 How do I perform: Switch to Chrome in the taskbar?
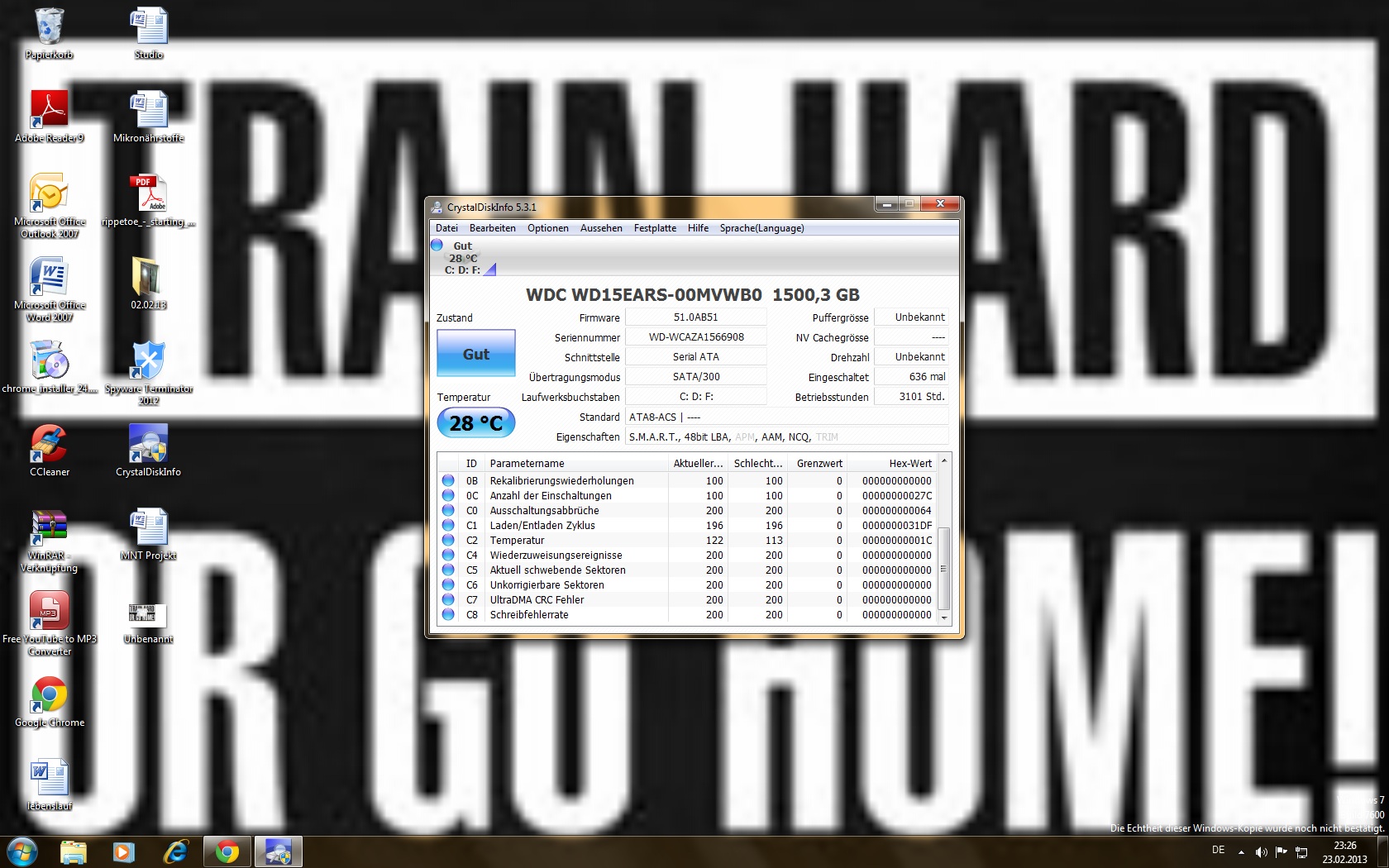tap(227, 851)
